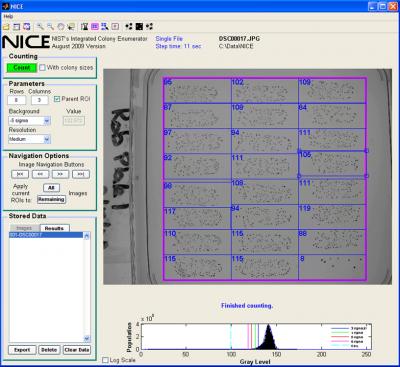Go to last image with >>| button
Screen dimensions: 400x367
pyautogui.click(x=81, y=174)
